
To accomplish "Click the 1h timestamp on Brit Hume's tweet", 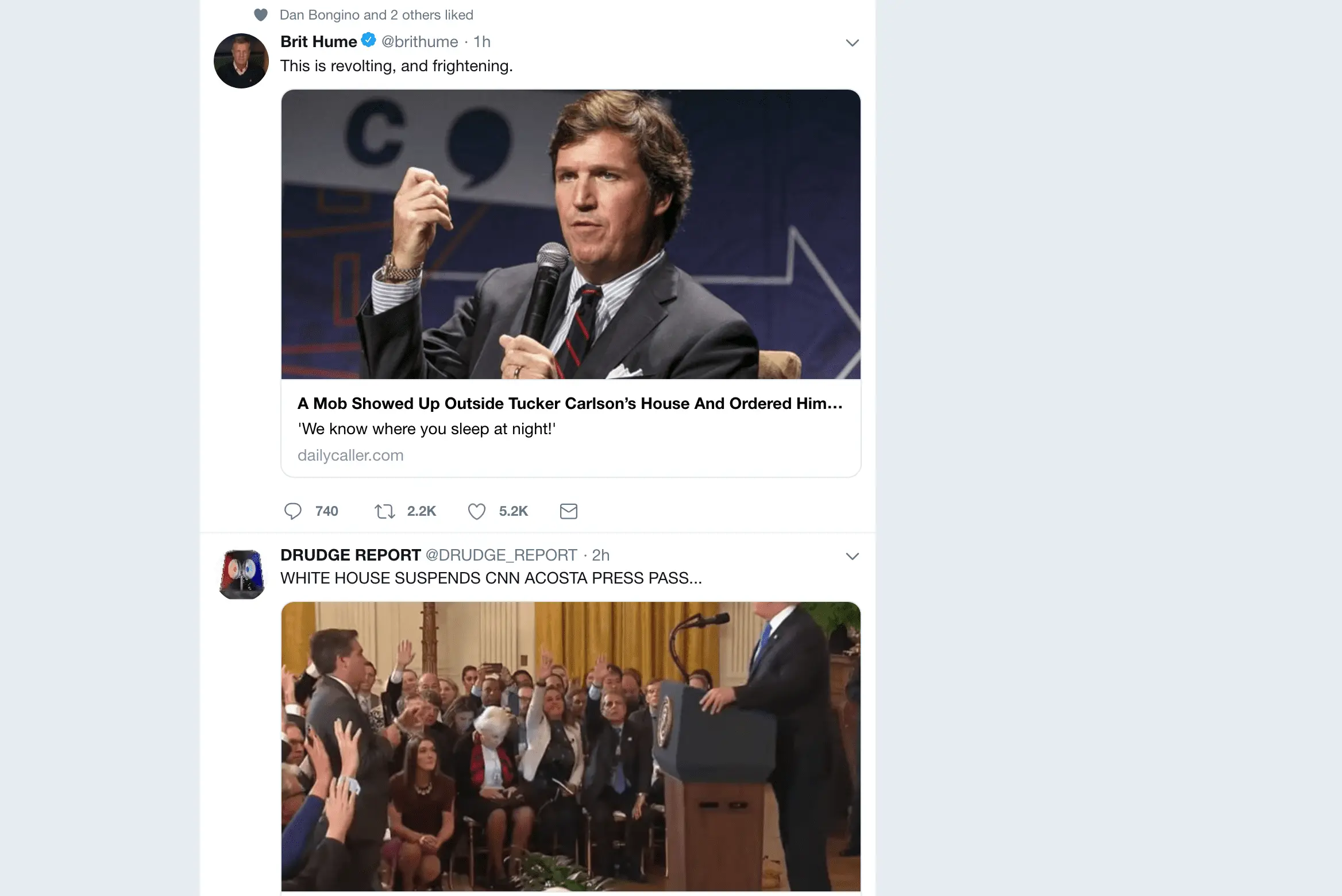I will (x=482, y=41).
